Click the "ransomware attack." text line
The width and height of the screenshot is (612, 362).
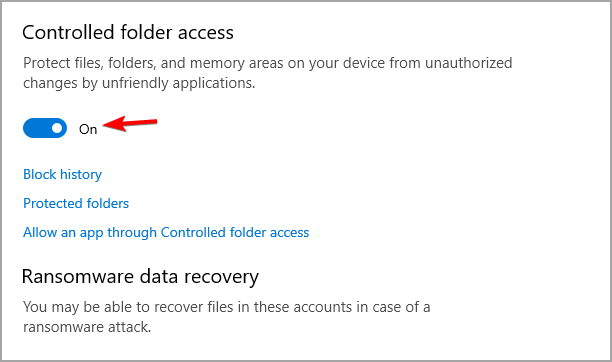(87, 327)
